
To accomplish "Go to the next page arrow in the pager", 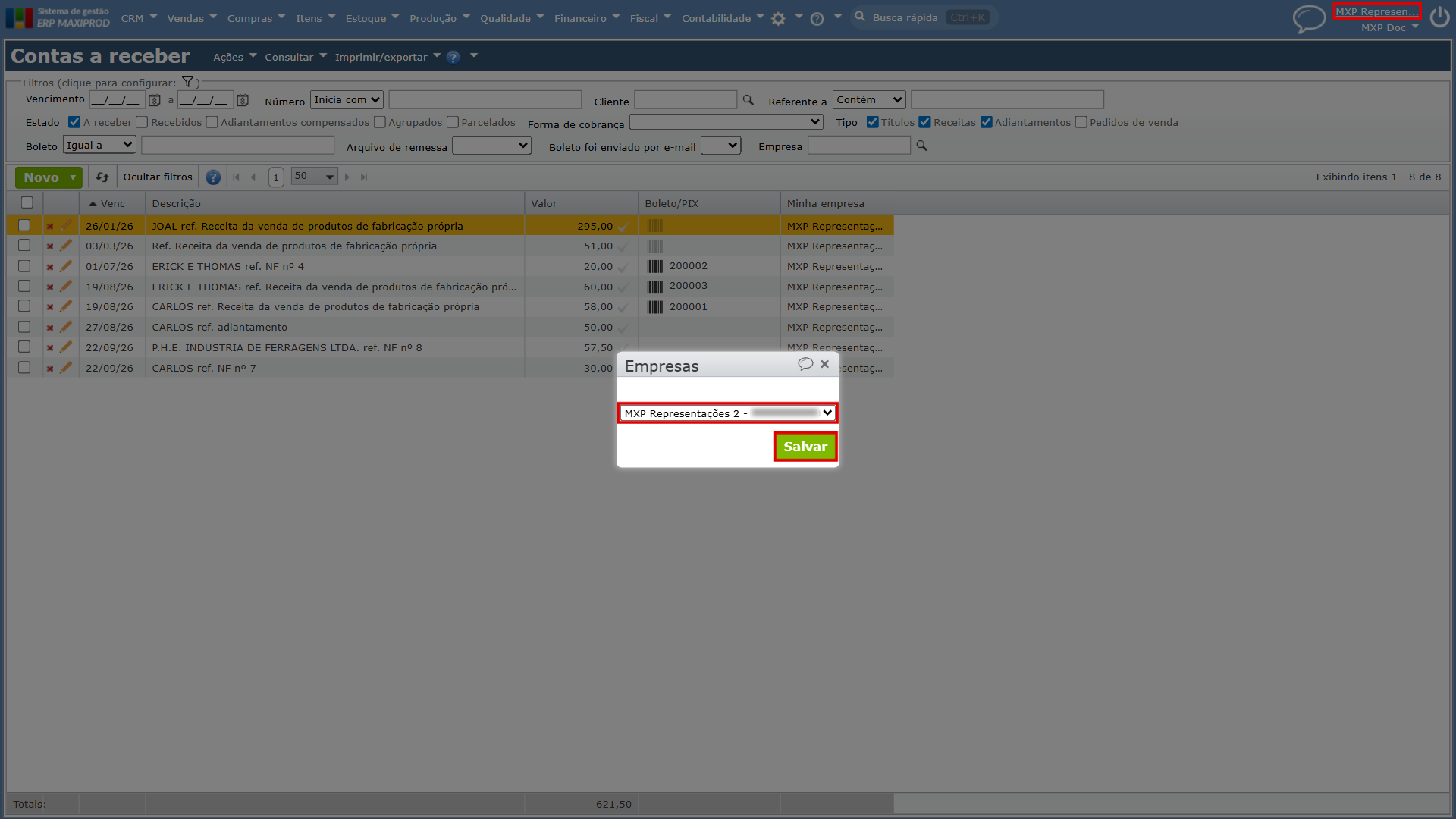I will pos(347,177).
